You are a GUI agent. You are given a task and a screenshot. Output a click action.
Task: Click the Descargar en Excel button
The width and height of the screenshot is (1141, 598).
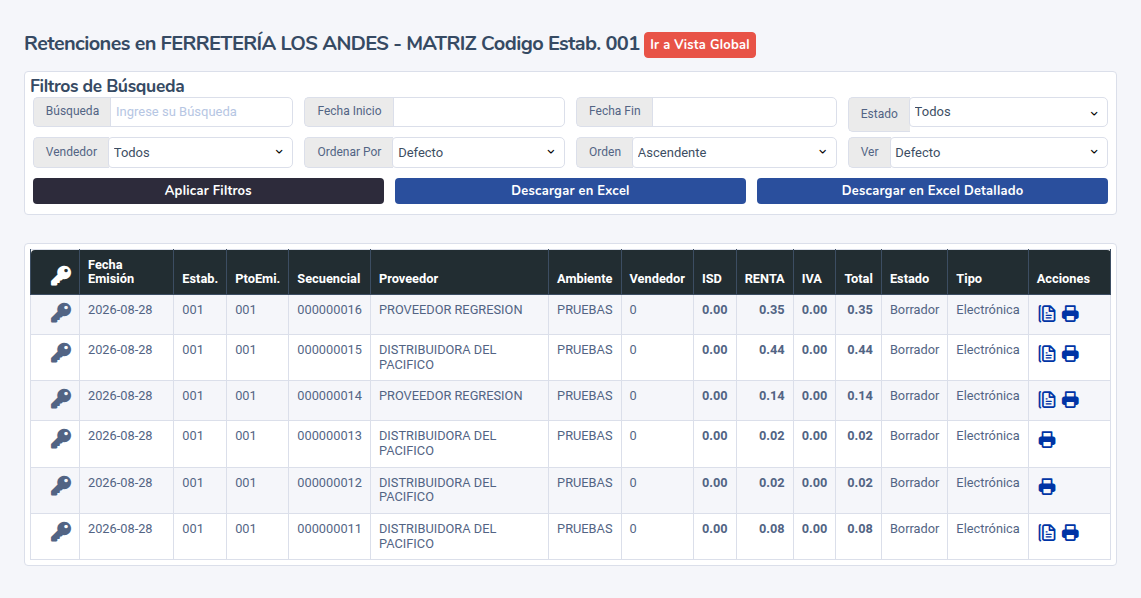[x=570, y=191]
